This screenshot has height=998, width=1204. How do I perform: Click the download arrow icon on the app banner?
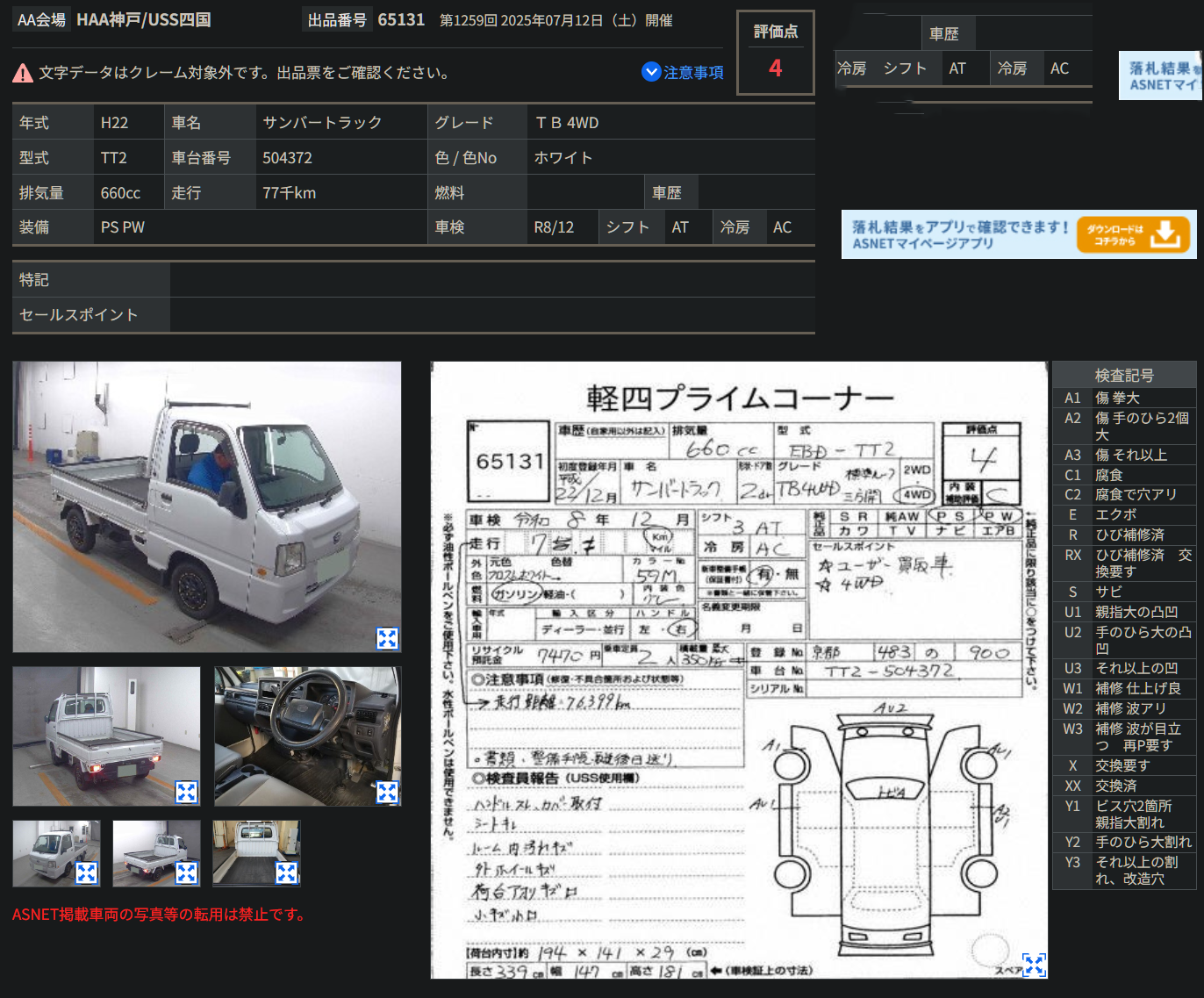click(1165, 234)
